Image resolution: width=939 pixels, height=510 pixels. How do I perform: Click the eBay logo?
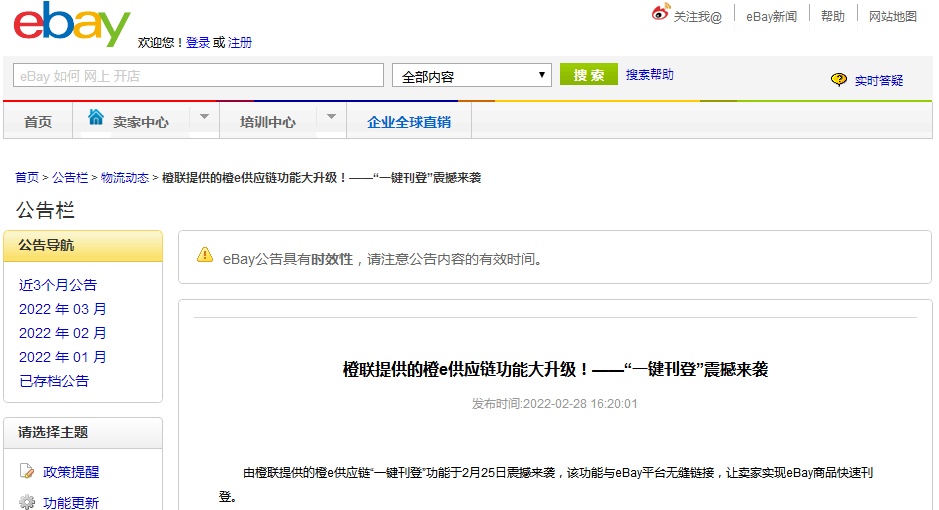tap(71, 24)
